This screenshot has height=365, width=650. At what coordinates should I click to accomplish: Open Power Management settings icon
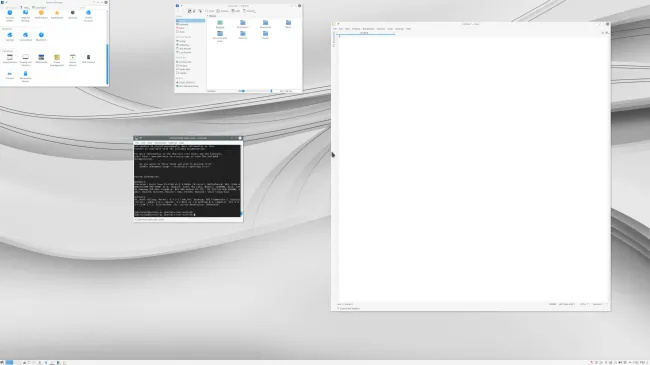coord(57,60)
